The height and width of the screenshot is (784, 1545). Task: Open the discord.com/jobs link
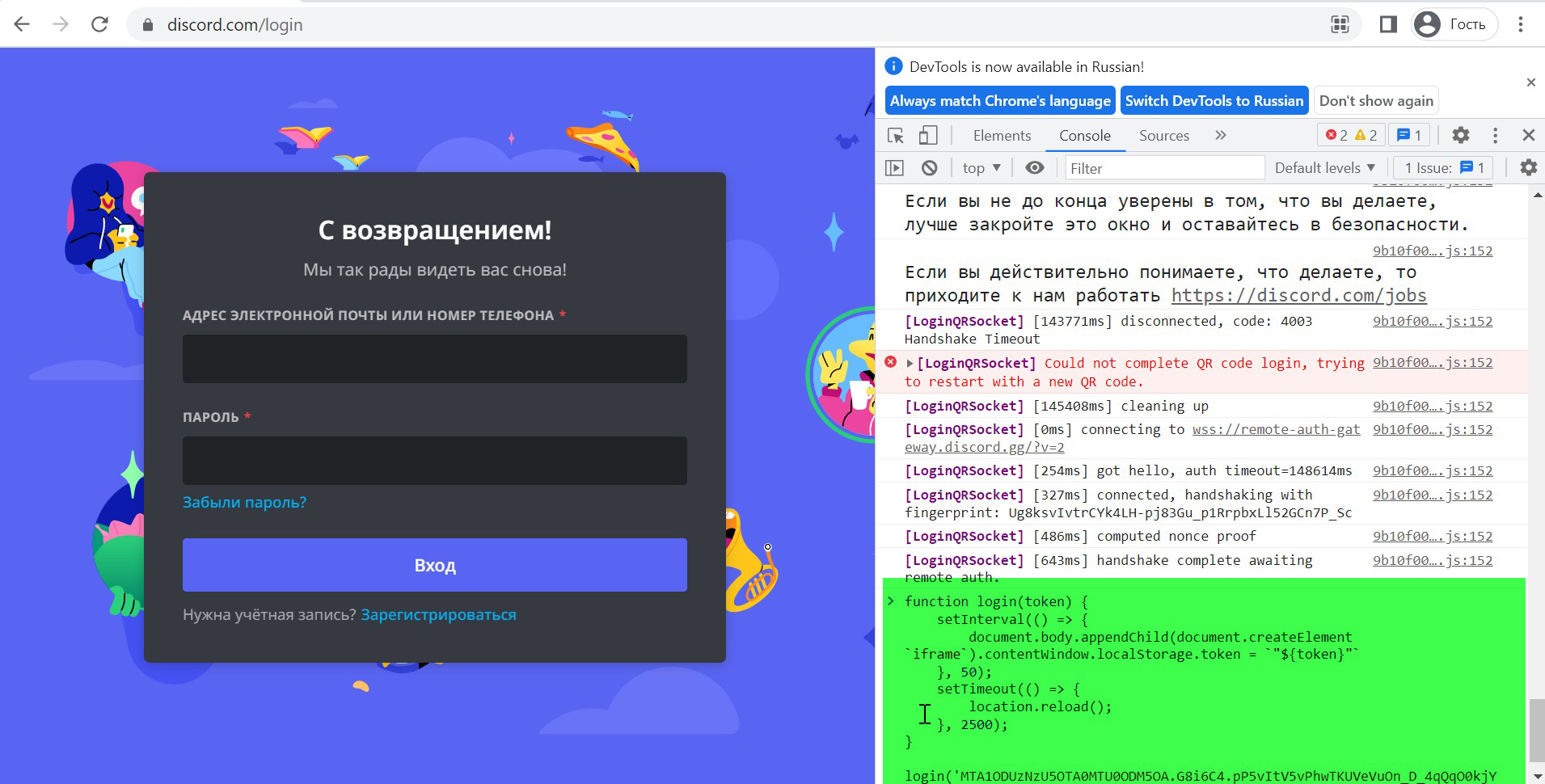click(x=1298, y=296)
